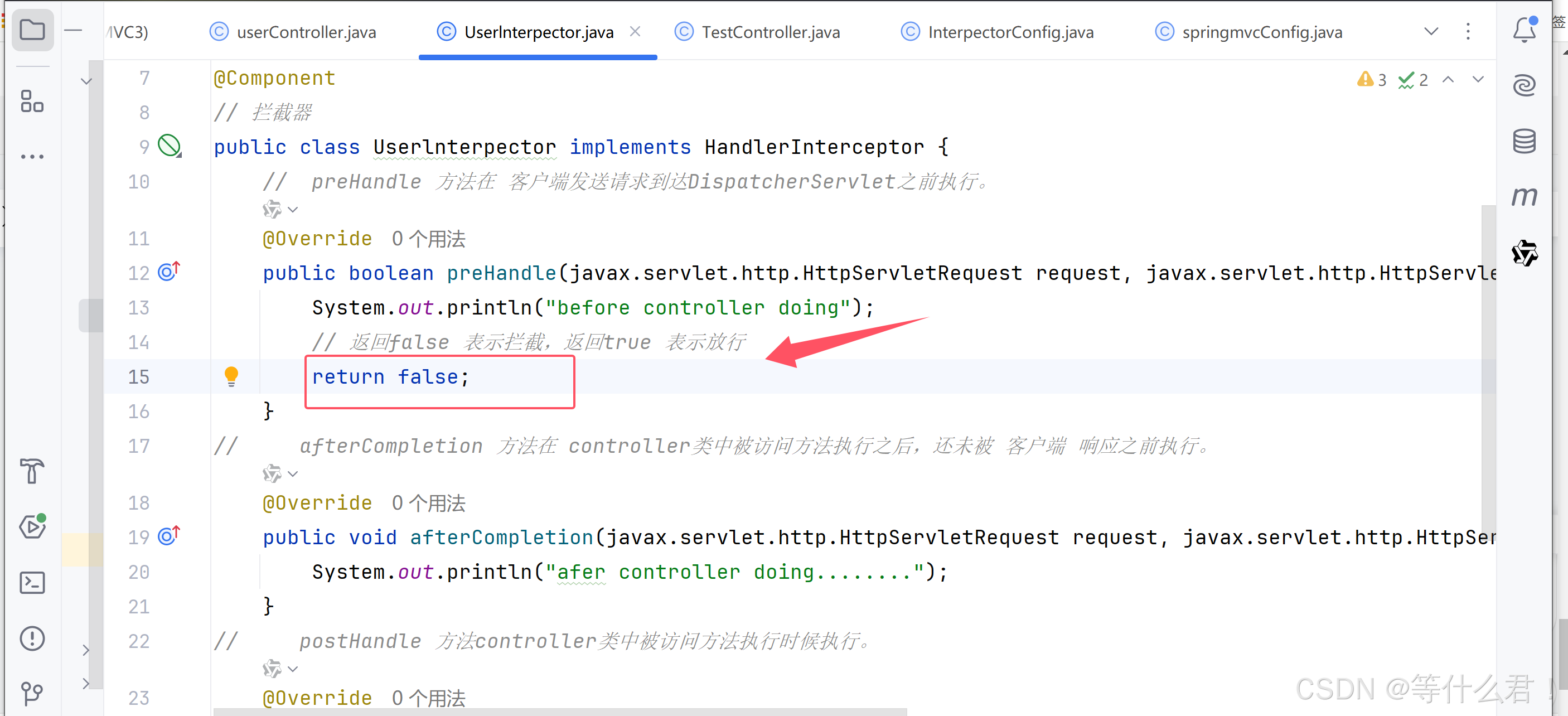Expand the AI assistant chevron above line 11
This screenshot has height=716, width=1568.
(293, 210)
